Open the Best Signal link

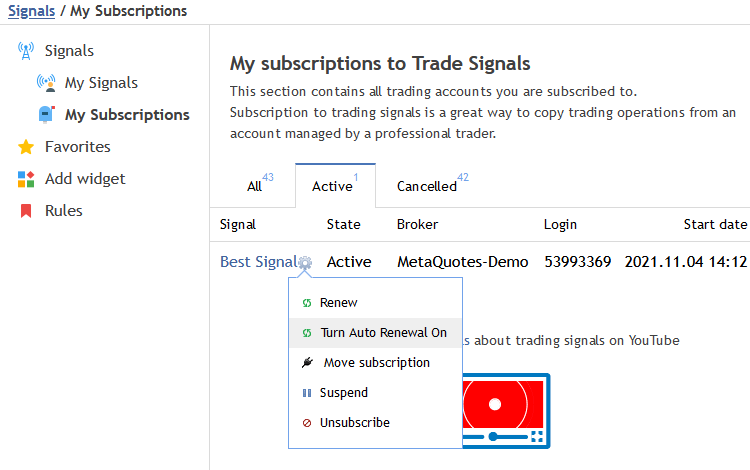pos(258,262)
